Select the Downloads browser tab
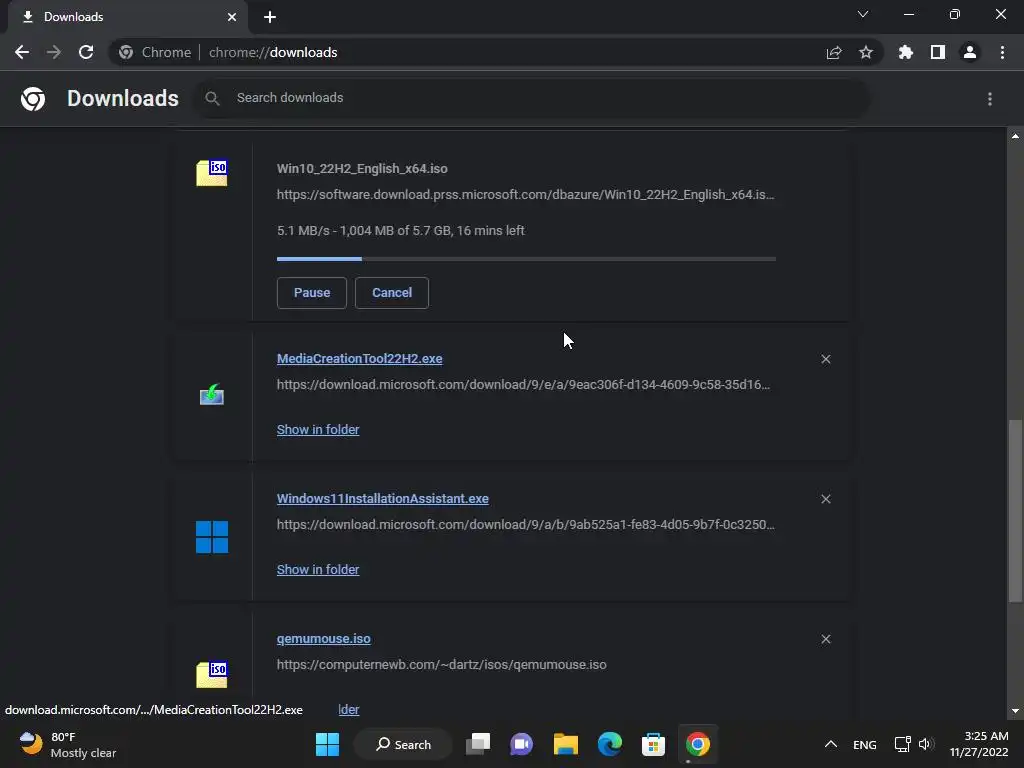 click(127, 17)
